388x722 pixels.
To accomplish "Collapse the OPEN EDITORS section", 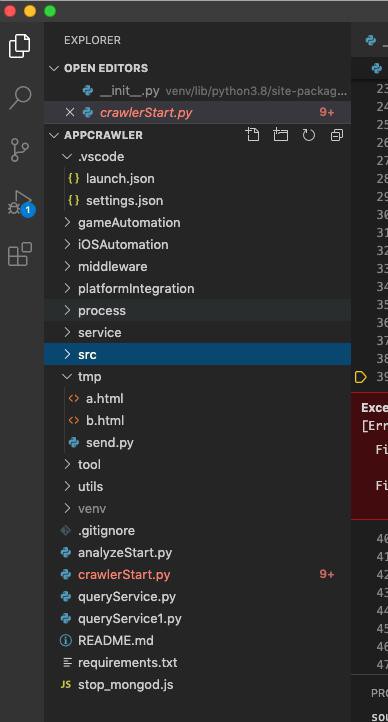I will [x=54, y=68].
